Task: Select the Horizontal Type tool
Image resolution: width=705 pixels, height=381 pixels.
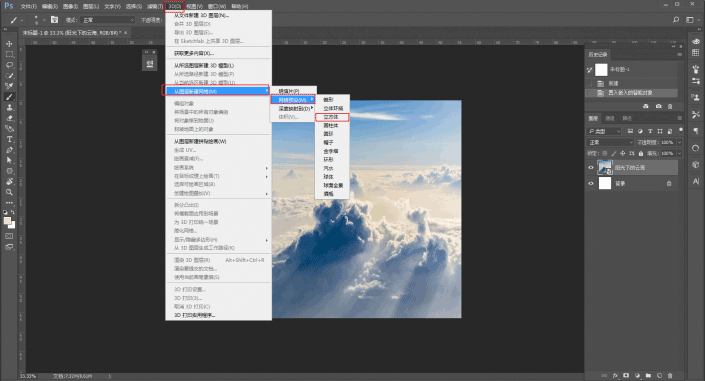Action: tap(9, 139)
